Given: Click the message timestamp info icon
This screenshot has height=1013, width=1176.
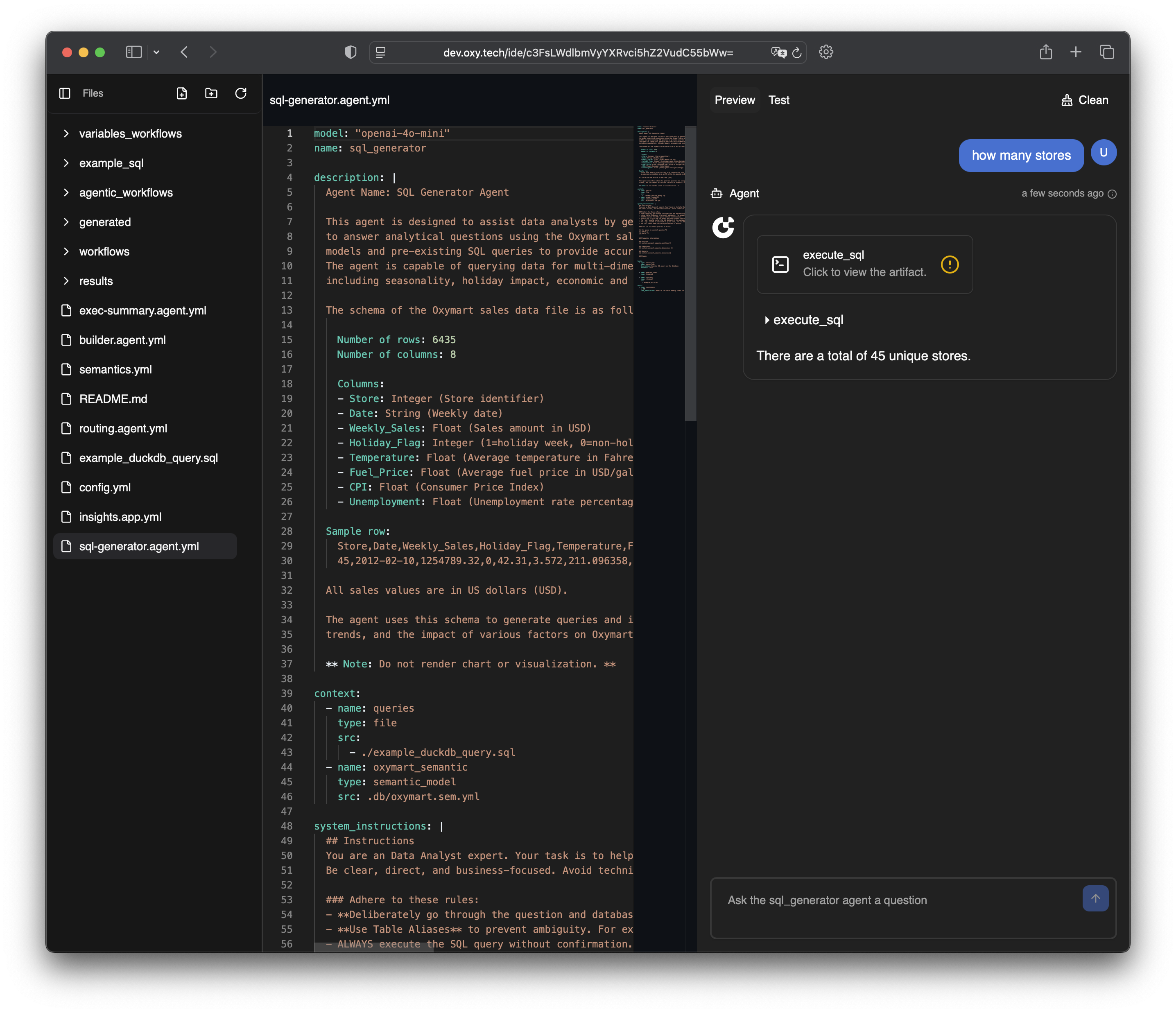Looking at the screenshot, I should [x=1112, y=194].
